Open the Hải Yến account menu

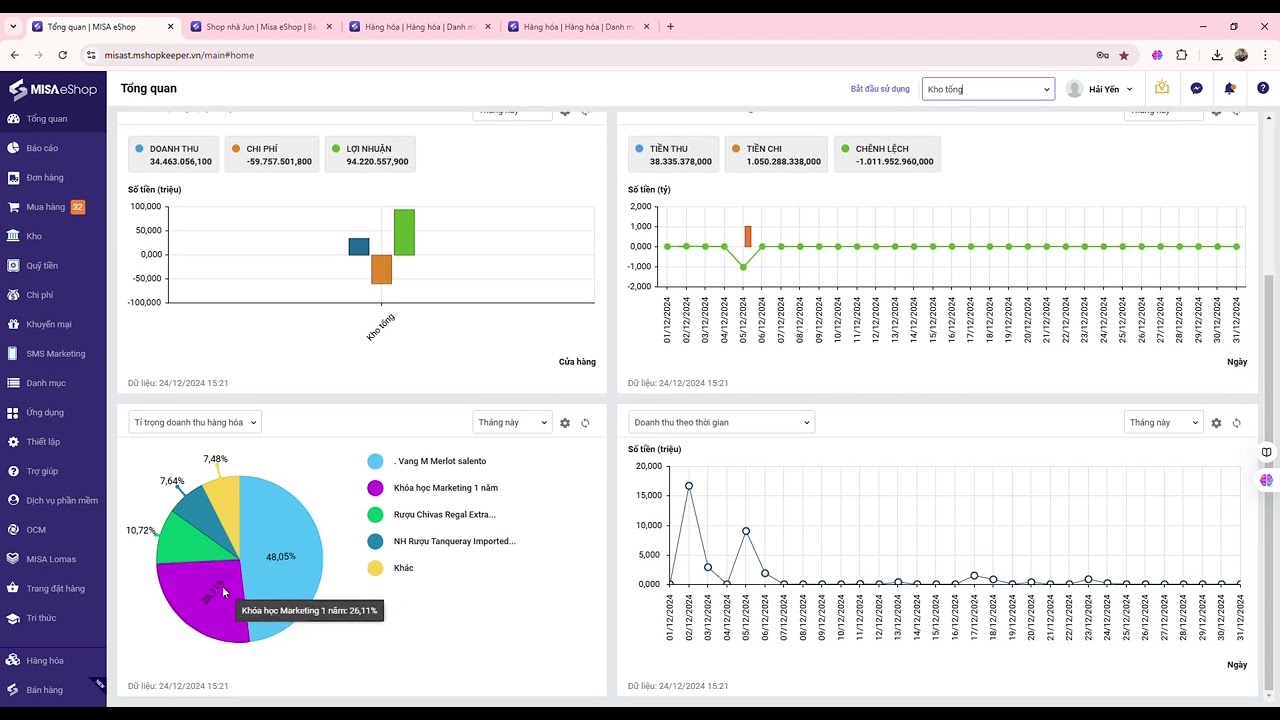point(1100,89)
